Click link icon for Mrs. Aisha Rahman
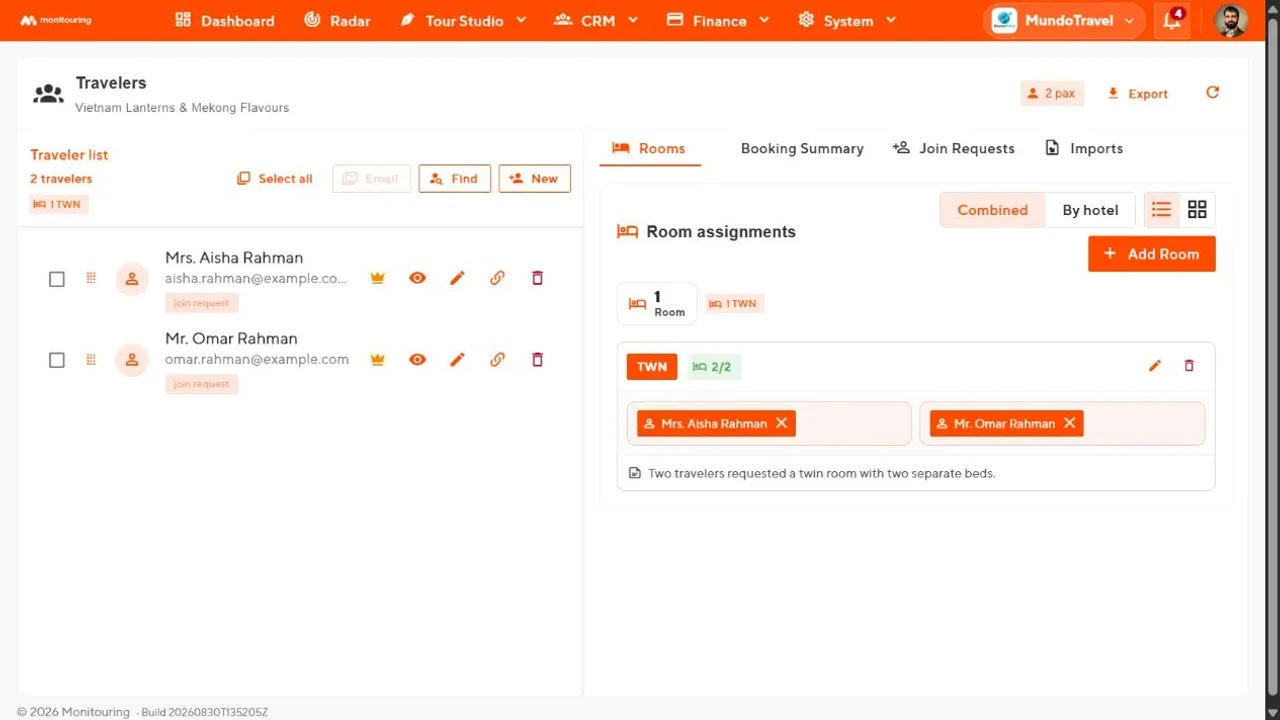This screenshot has height=720, width=1280. point(497,278)
